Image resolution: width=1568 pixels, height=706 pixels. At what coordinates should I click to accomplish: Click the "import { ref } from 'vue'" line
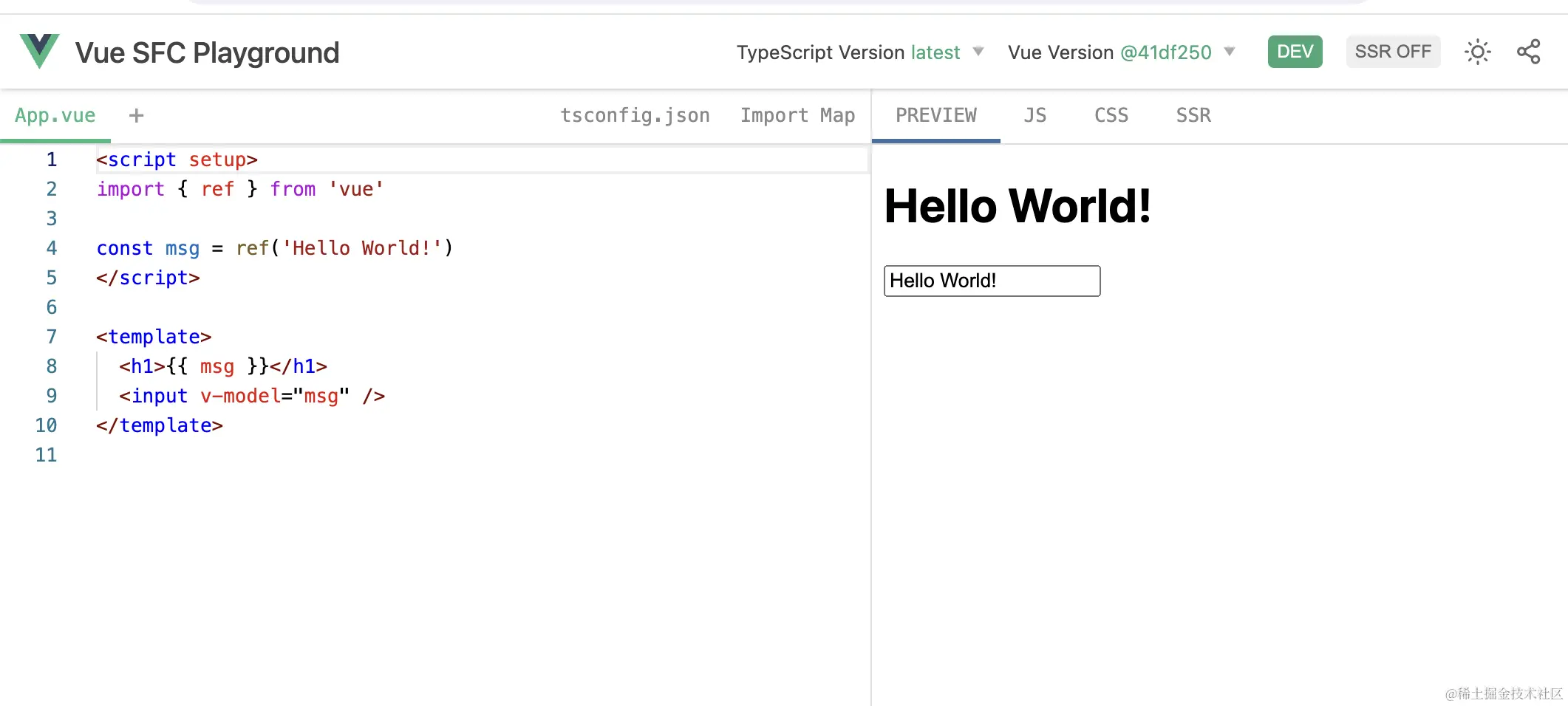[240, 189]
